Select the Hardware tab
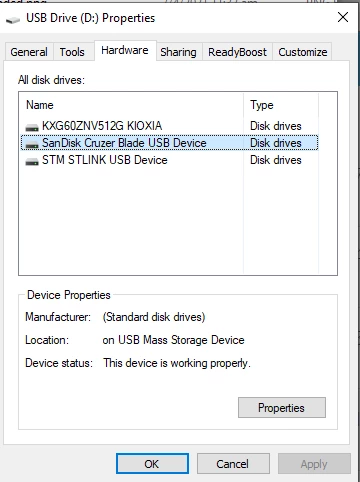The width and height of the screenshot is (360, 482). tap(125, 50)
